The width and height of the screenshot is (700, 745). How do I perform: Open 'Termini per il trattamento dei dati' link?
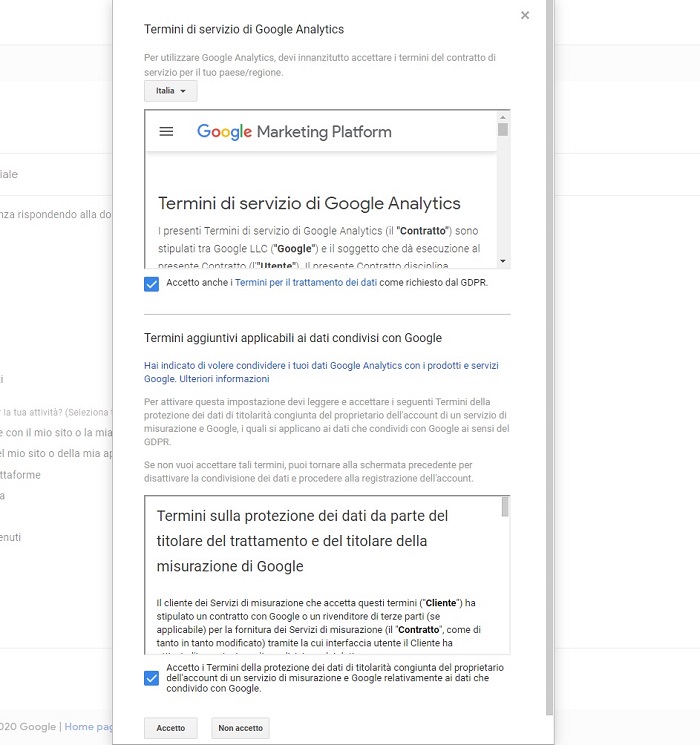(306, 283)
